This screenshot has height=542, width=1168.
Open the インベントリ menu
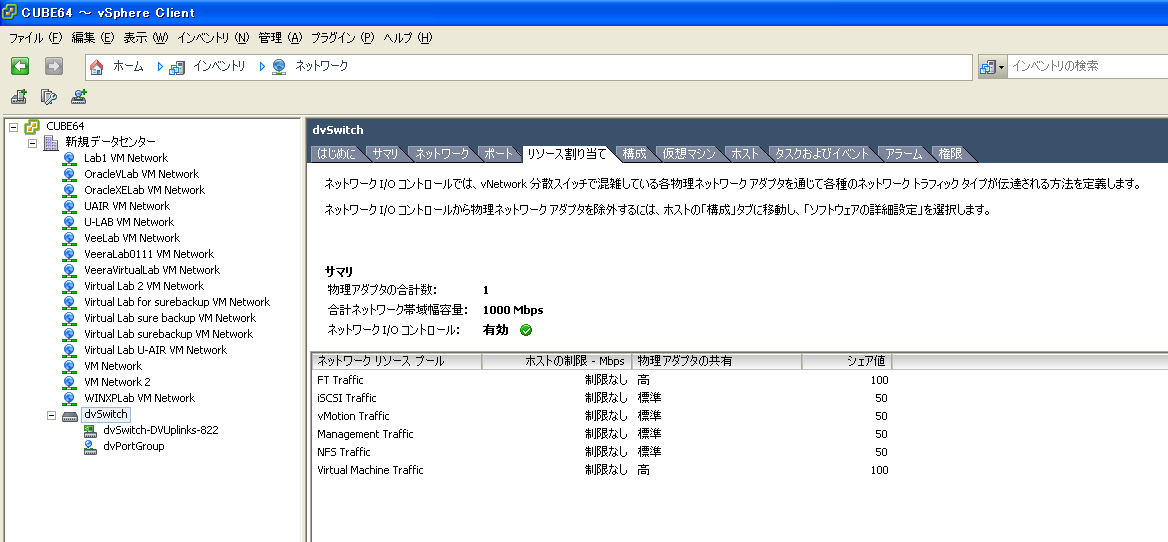[x=213, y=38]
